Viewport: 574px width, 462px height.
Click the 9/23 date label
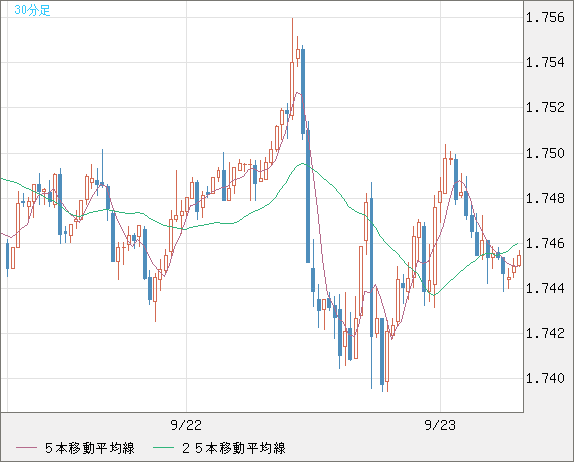pyautogui.click(x=440, y=425)
